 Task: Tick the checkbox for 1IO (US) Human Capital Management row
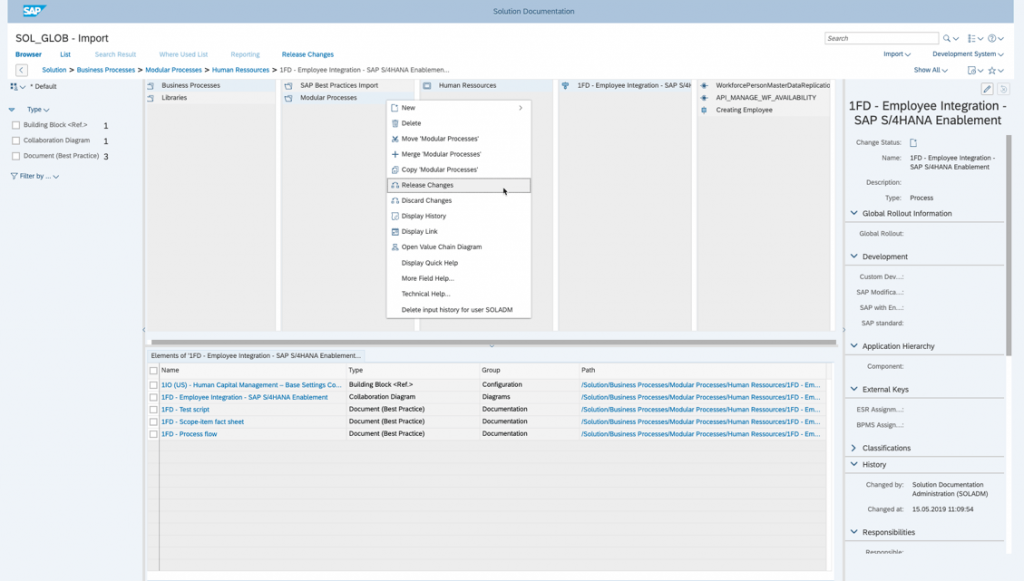(153, 385)
